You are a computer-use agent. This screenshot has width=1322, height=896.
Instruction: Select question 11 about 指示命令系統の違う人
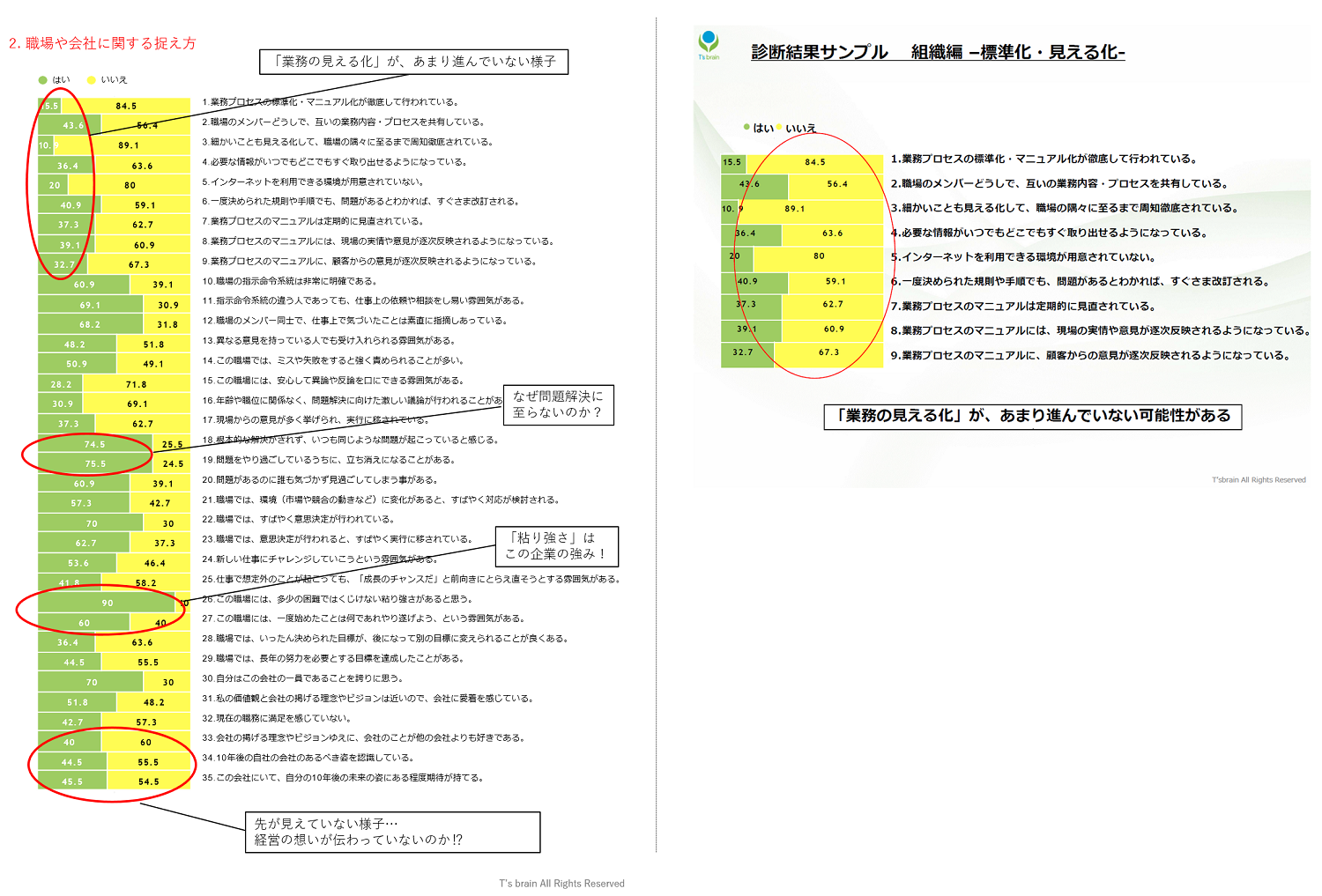point(363,300)
